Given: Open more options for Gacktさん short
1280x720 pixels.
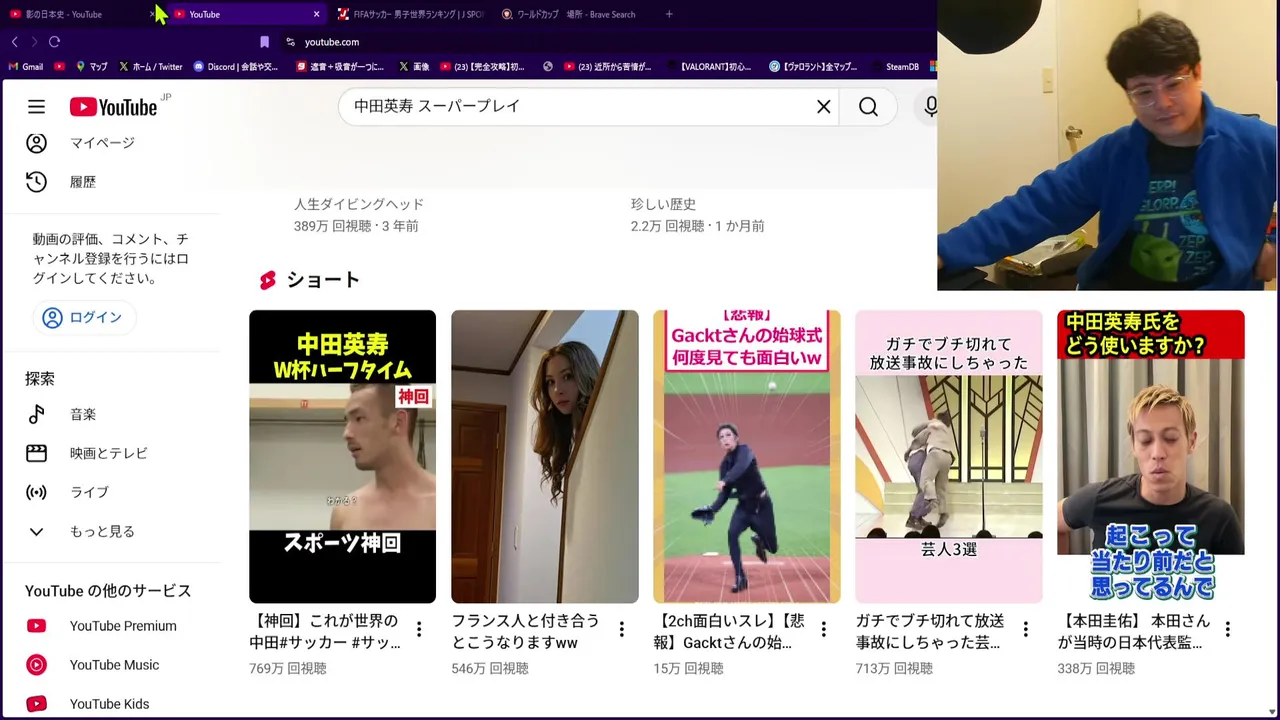Looking at the screenshot, I should [x=823, y=629].
